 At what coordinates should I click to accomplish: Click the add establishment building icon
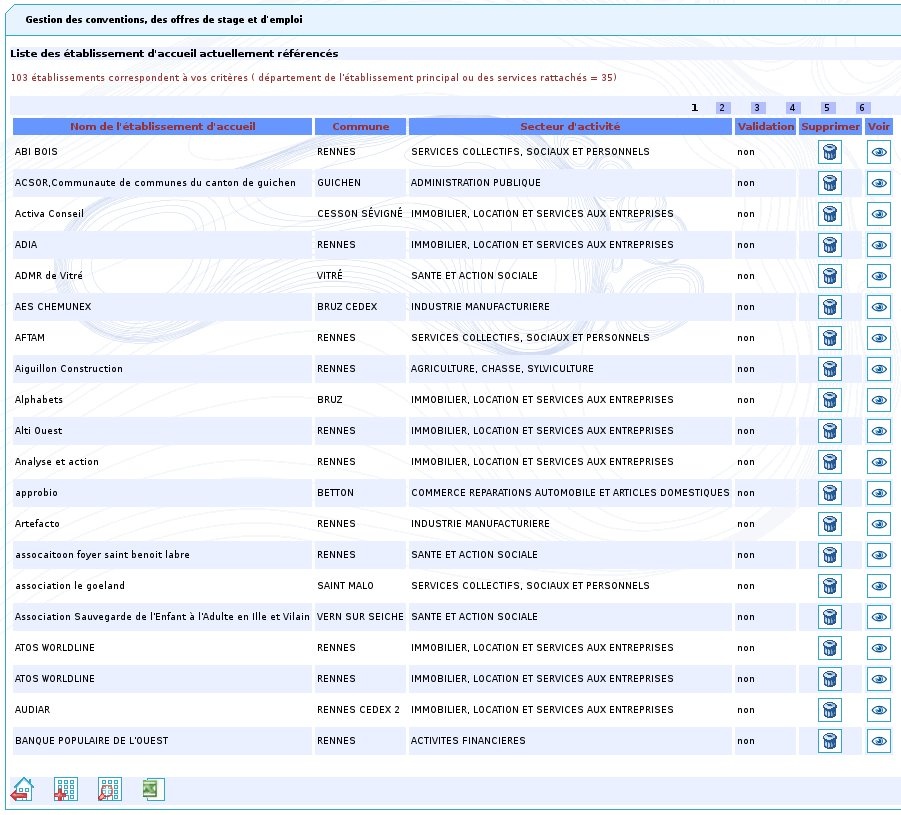coord(66,789)
